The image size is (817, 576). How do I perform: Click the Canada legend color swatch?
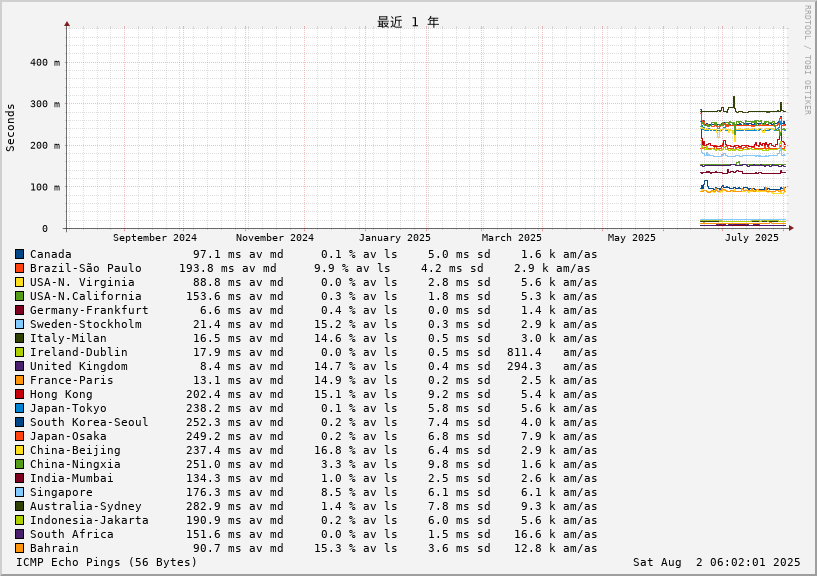coord(20,254)
